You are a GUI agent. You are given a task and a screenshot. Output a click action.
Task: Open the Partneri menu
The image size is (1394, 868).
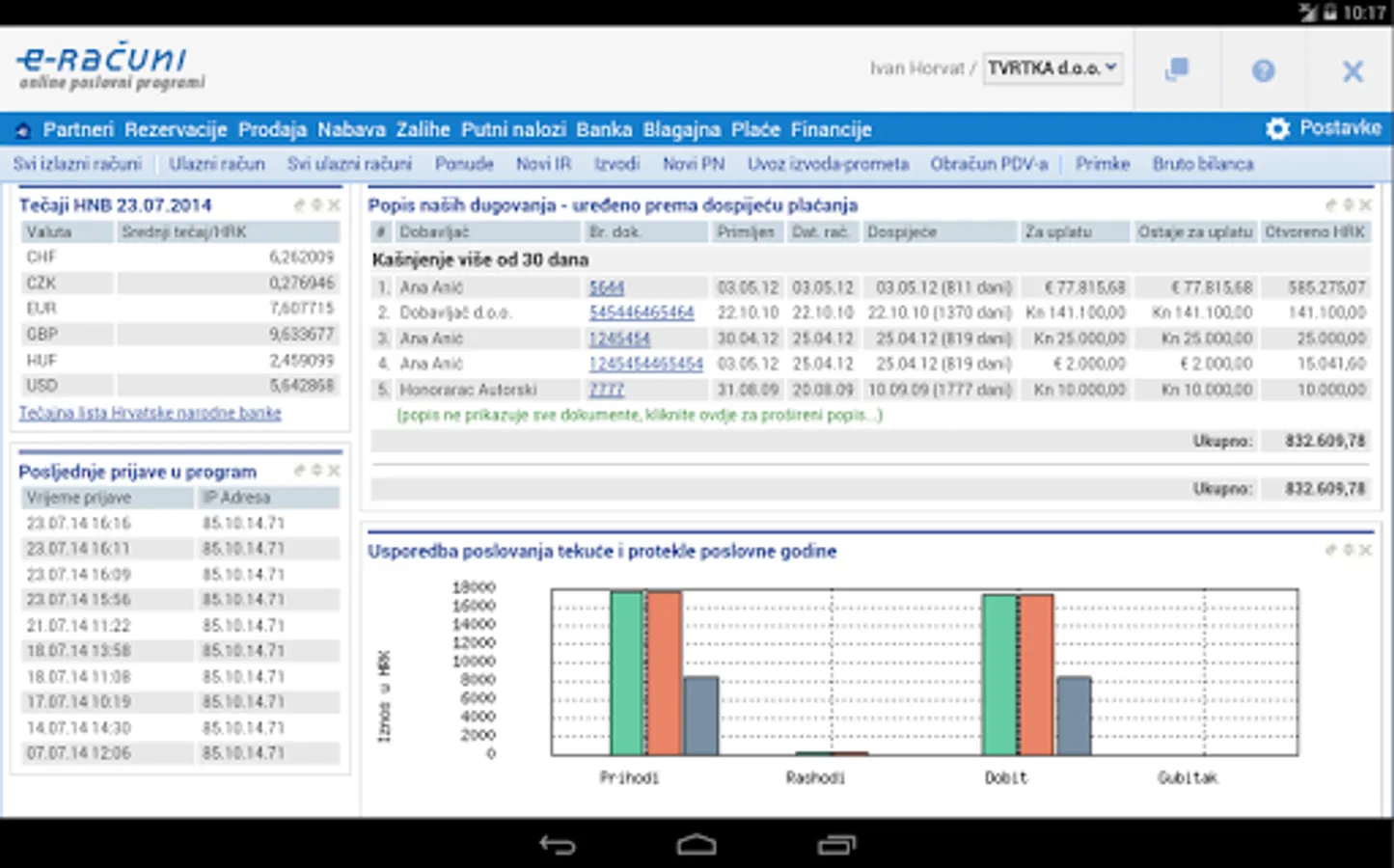pyautogui.click(x=78, y=129)
